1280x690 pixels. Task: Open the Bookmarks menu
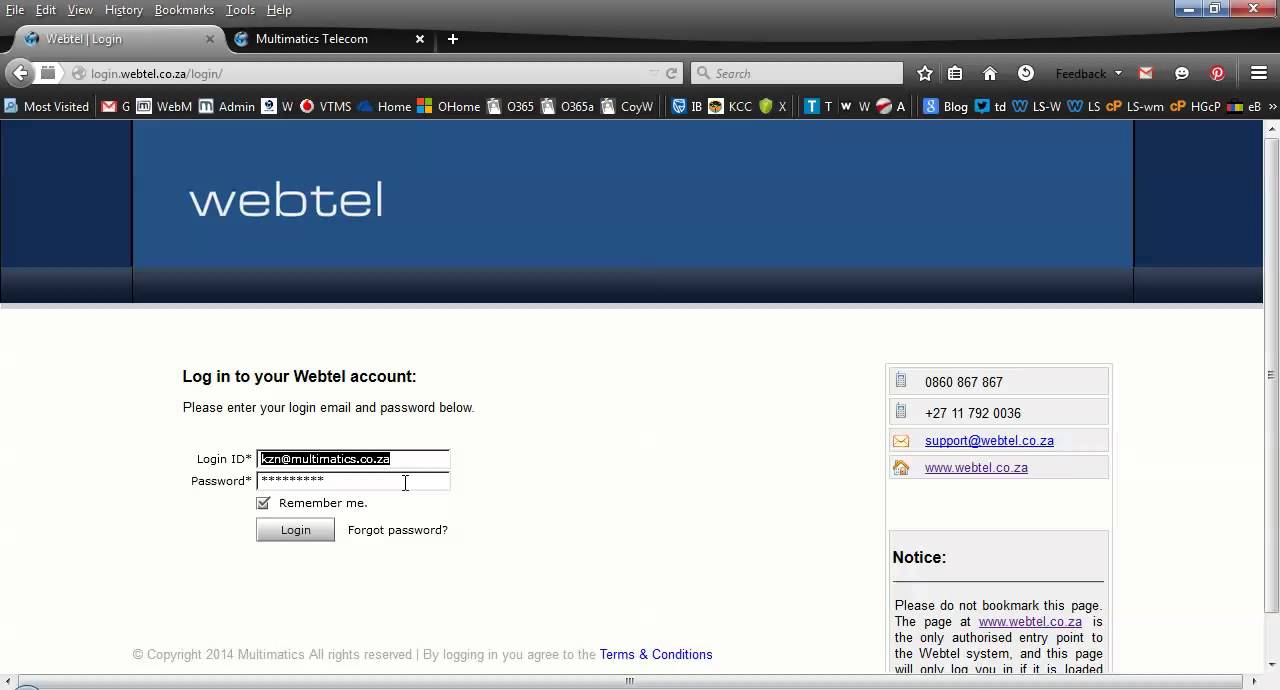(184, 10)
